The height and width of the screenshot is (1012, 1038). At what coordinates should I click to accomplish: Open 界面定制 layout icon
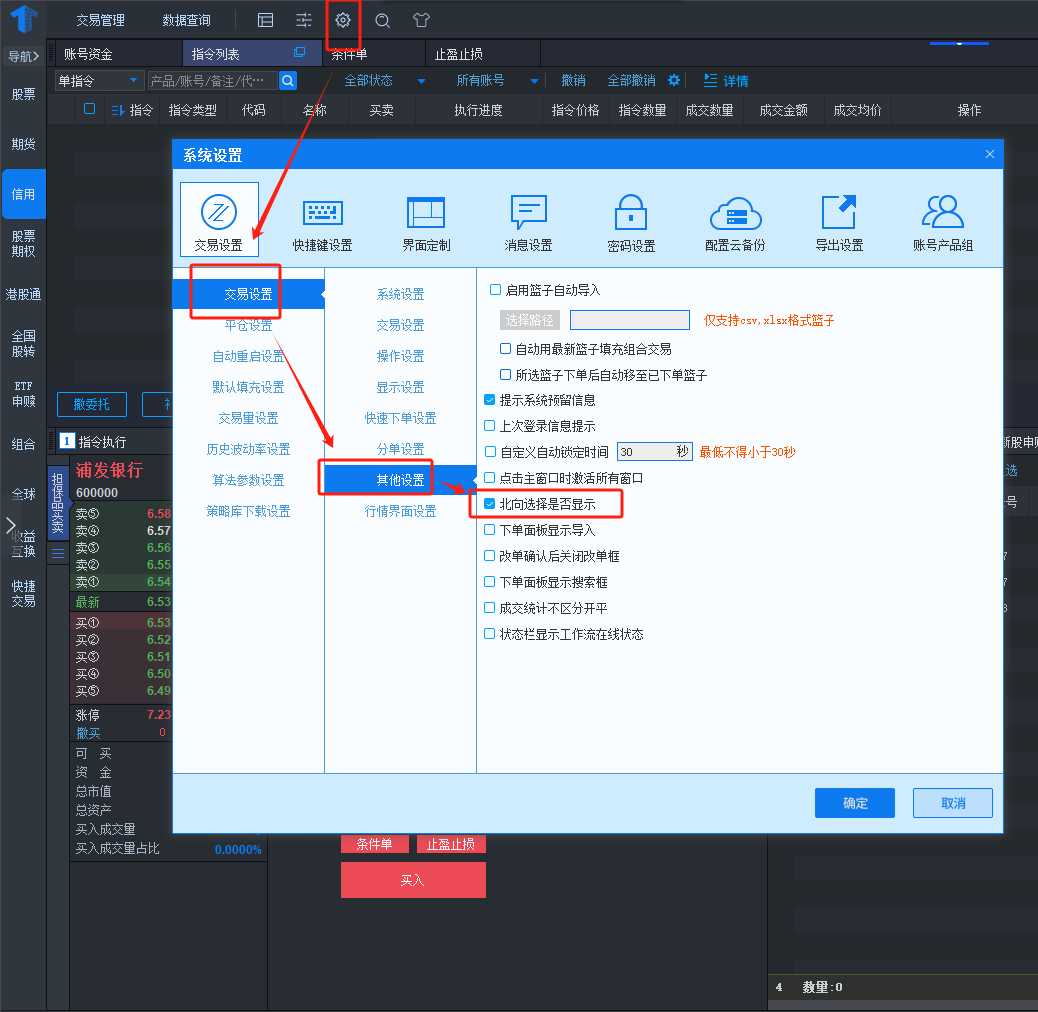[426, 224]
